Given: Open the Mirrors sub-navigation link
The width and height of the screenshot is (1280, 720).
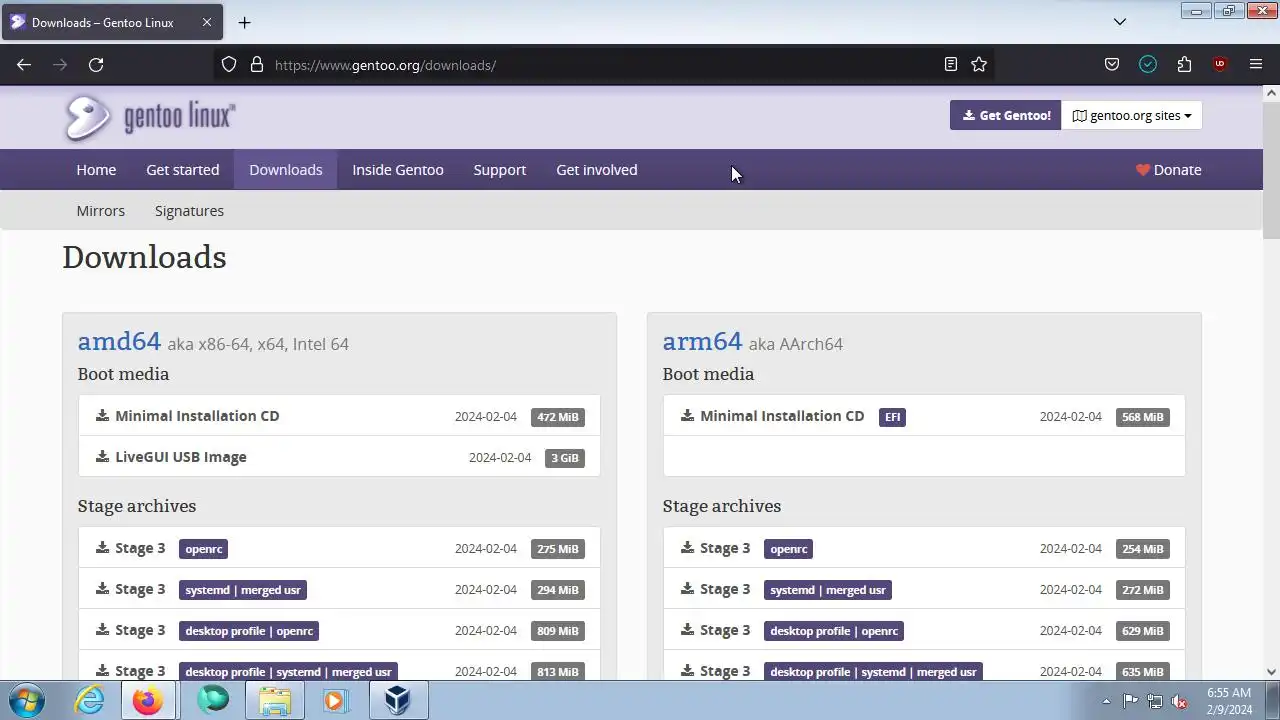Looking at the screenshot, I should tap(101, 211).
